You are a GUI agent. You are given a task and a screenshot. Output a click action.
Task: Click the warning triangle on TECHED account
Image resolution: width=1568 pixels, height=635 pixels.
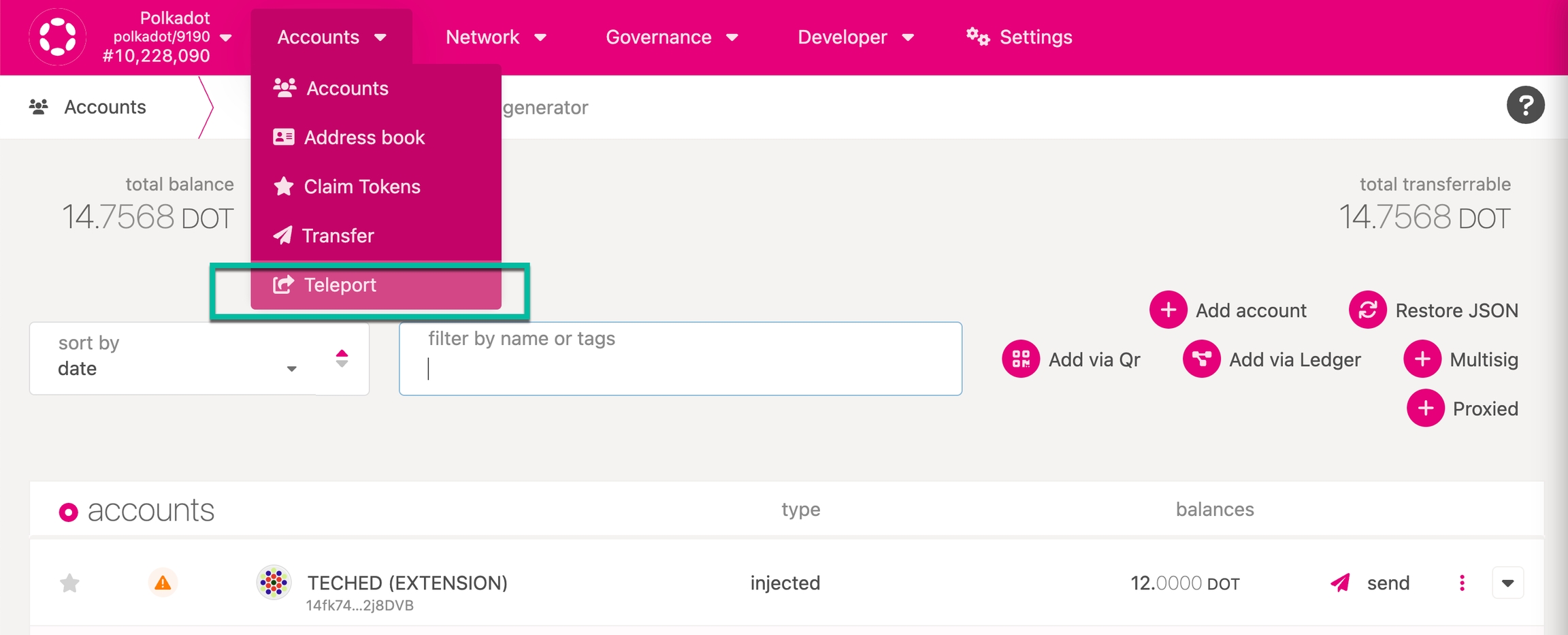click(163, 583)
